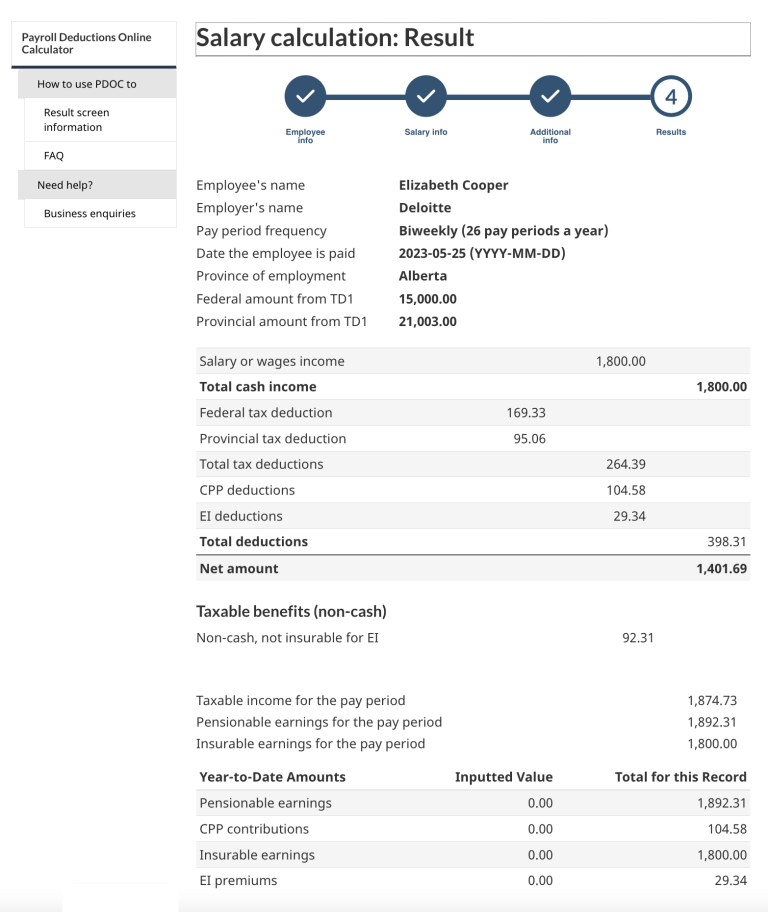Click the EI deductions row
Image resolution: width=768 pixels, height=912 pixels.
[x=474, y=516]
